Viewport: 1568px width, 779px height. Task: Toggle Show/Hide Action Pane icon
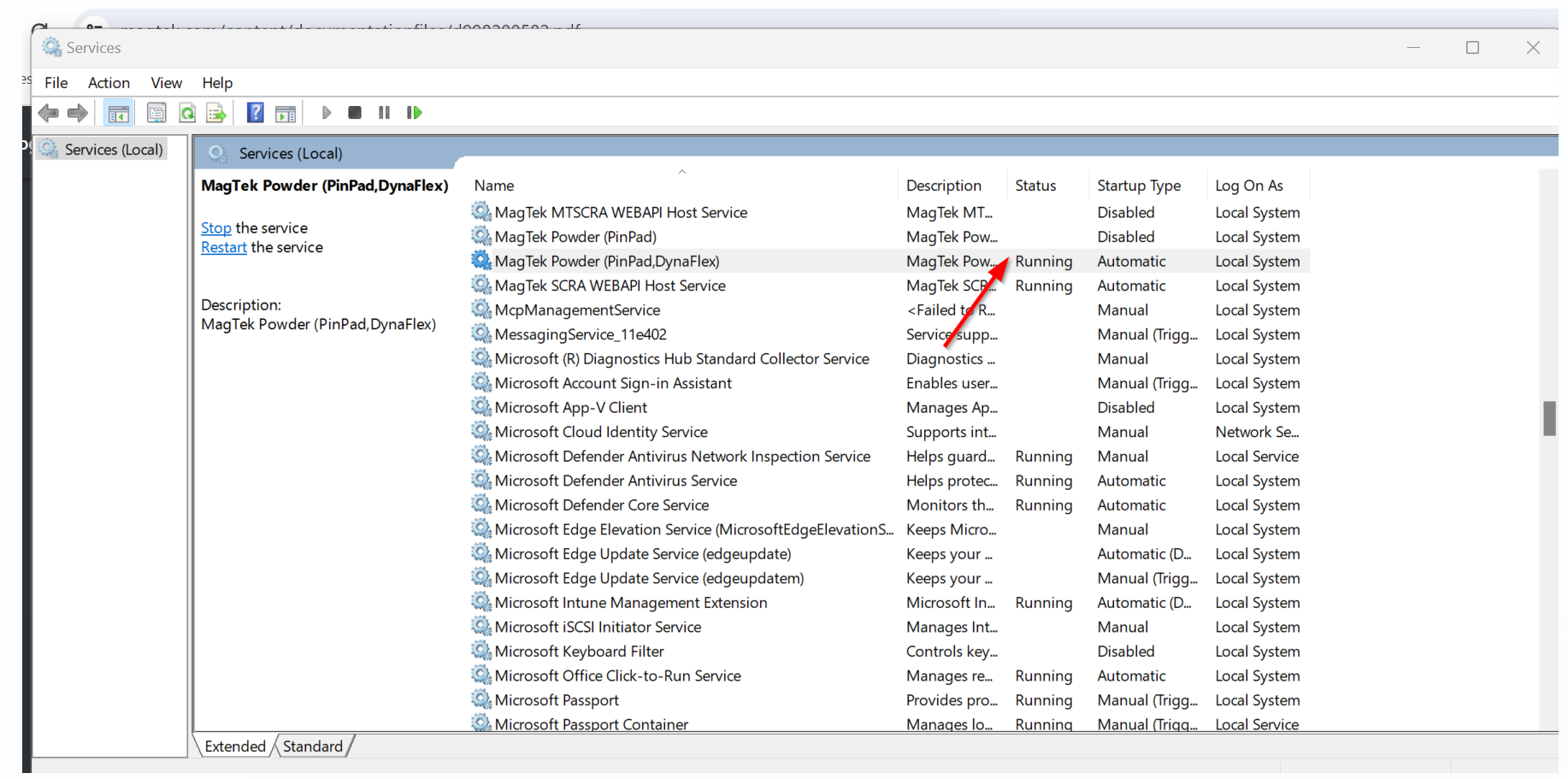coord(286,113)
